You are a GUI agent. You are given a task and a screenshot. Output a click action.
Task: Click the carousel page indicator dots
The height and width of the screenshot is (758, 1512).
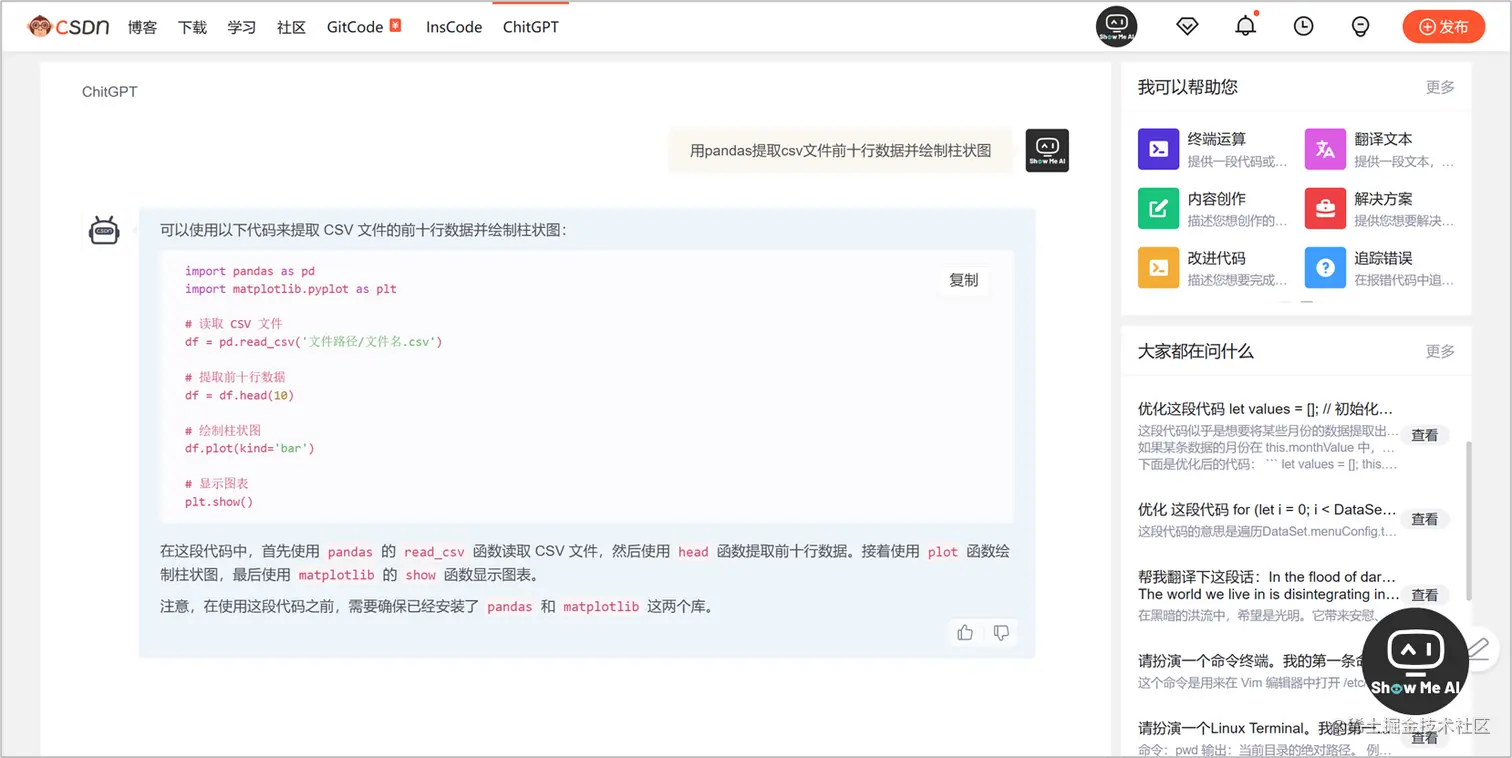[1296, 301]
